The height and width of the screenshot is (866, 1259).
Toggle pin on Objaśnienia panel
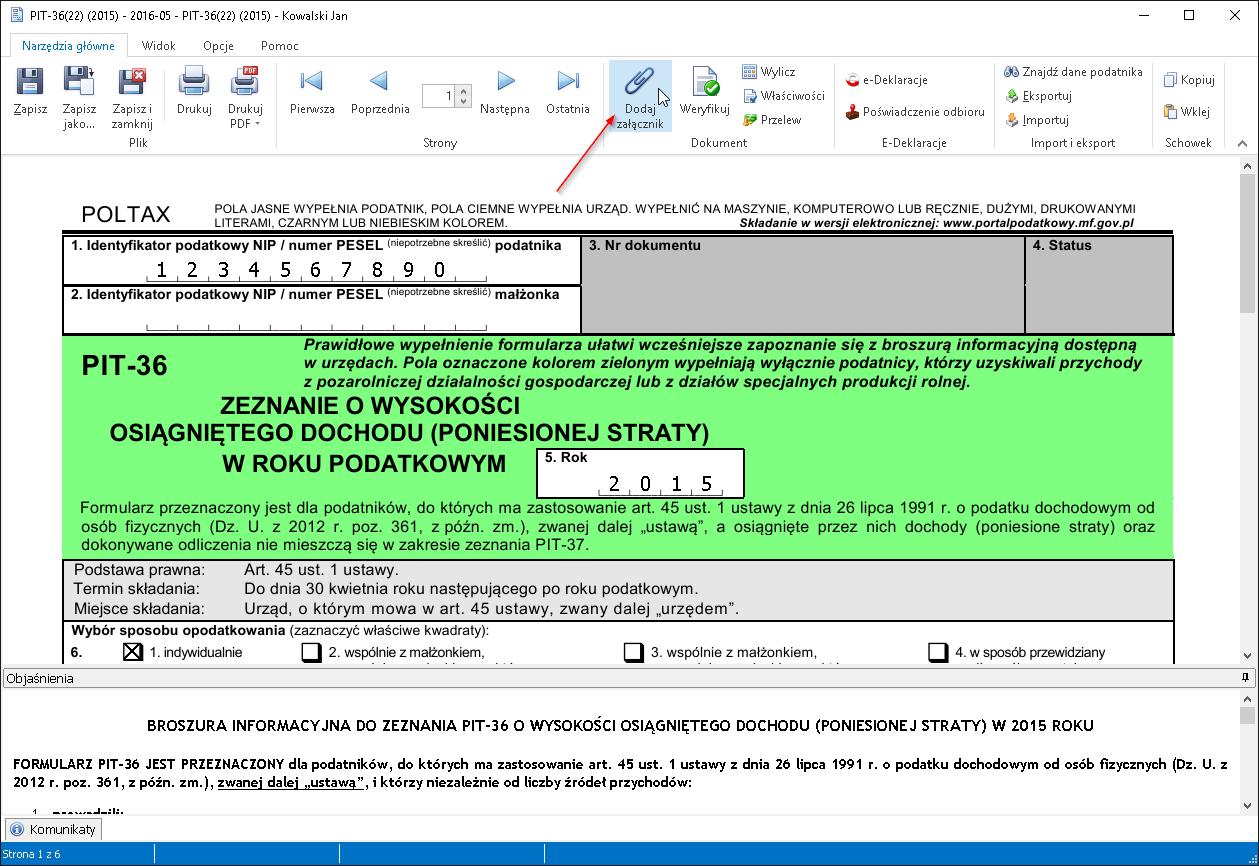tap(1245, 678)
